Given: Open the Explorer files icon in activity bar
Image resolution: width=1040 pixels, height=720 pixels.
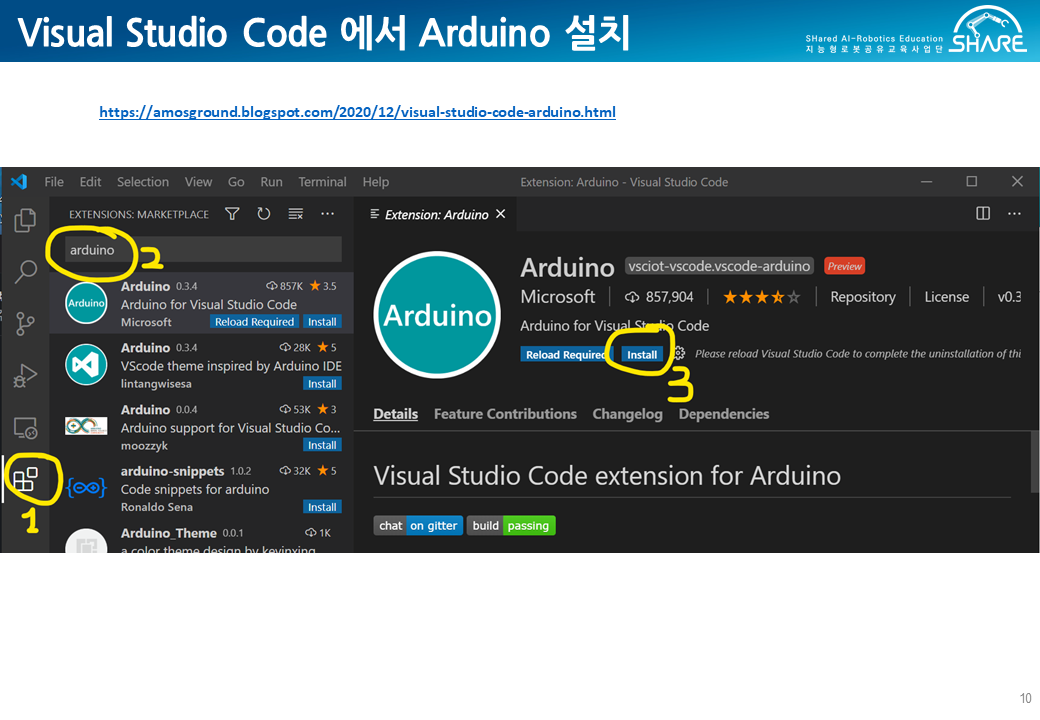Looking at the screenshot, I should point(25,220).
